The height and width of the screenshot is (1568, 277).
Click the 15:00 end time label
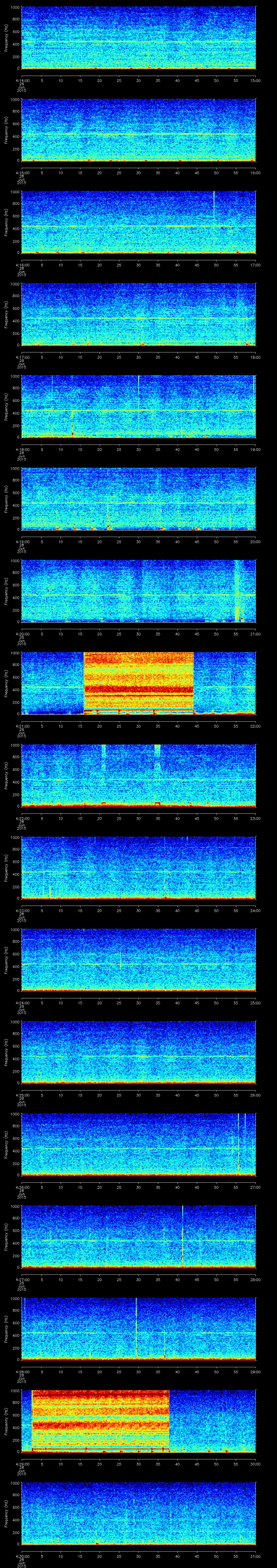[256, 80]
